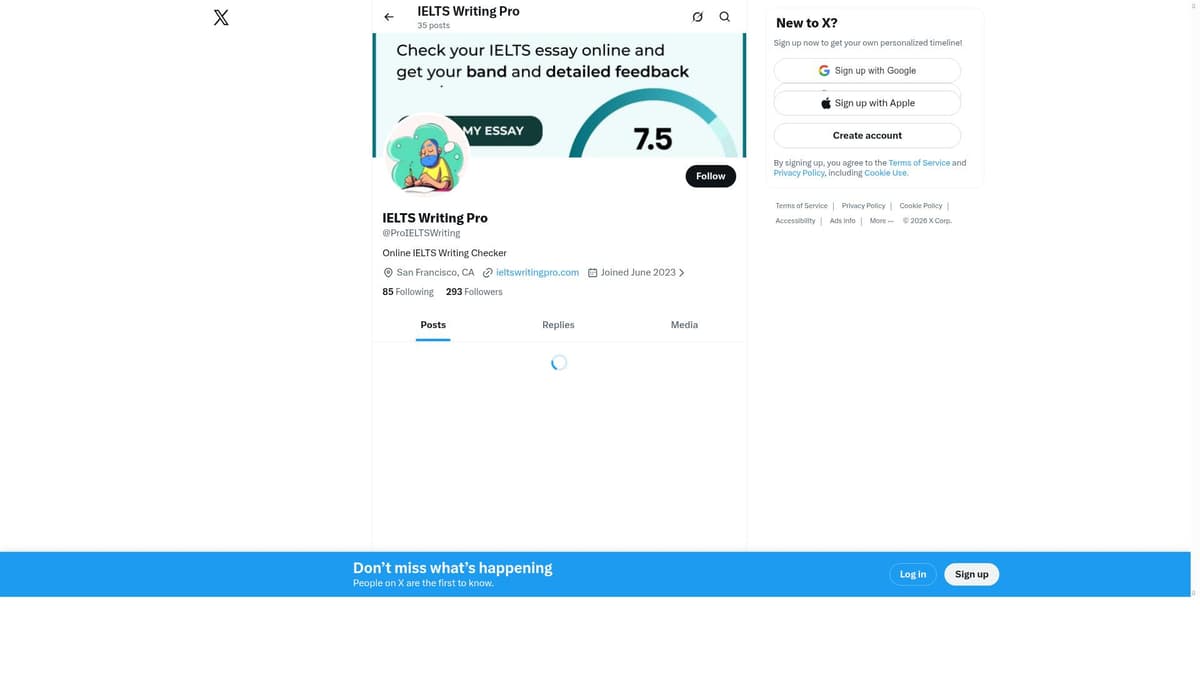Image resolution: width=1200 pixels, height=675 pixels.
Task: Open search with the magnifier icon
Action: click(725, 17)
